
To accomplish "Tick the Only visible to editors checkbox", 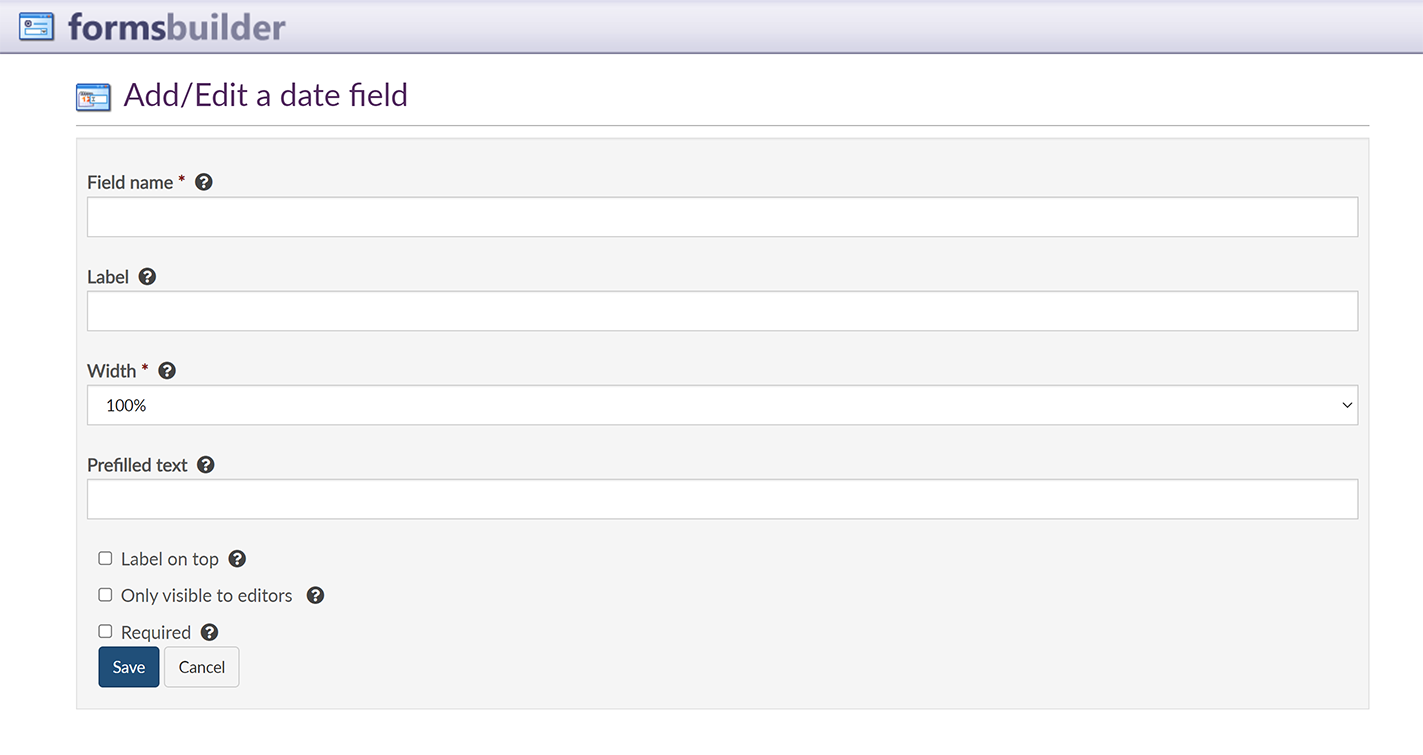I will (x=105, y=595).
